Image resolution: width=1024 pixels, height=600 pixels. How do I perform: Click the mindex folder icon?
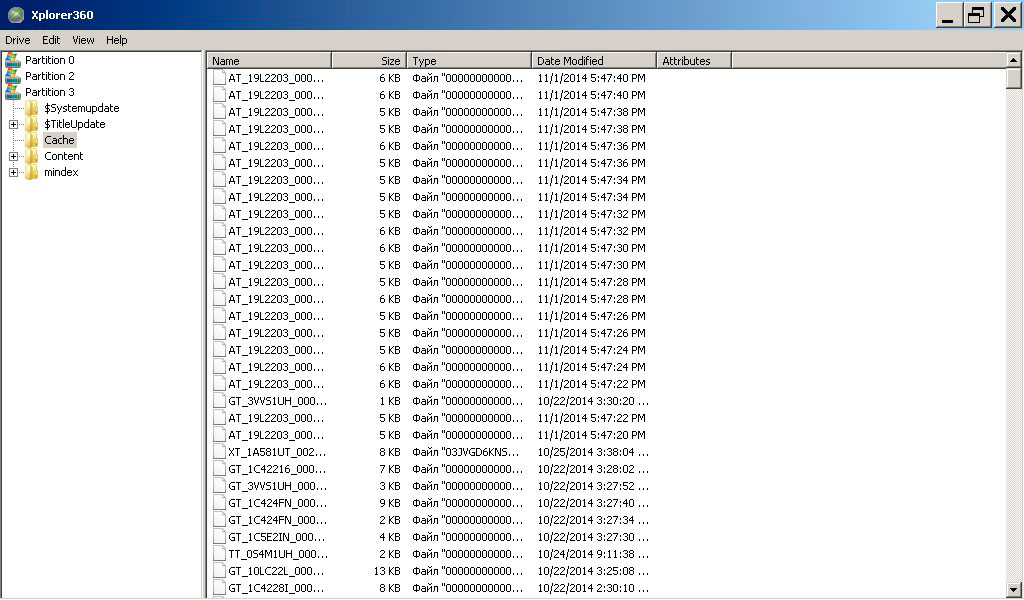32,172
